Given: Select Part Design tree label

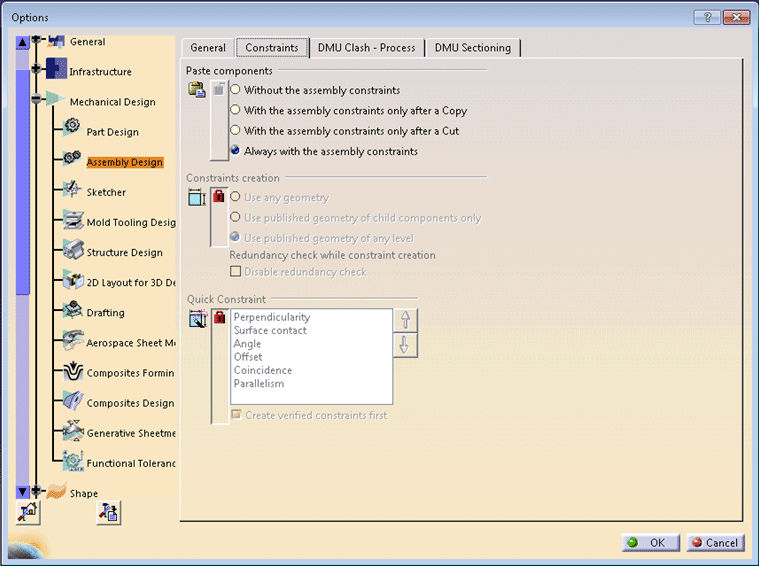Looking at the screenshot, I should (113, 132).
